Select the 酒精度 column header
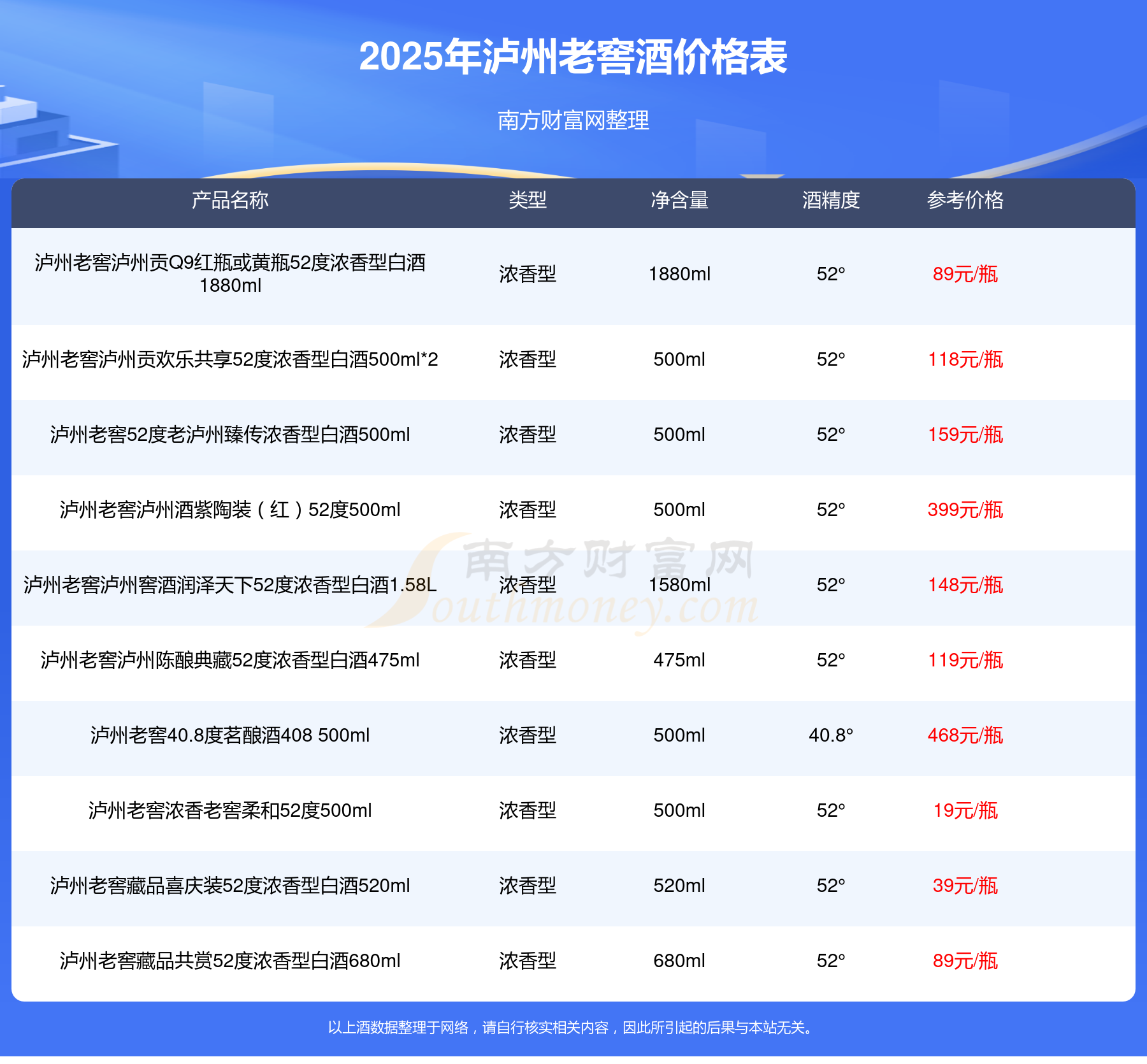 coord(831,200)
